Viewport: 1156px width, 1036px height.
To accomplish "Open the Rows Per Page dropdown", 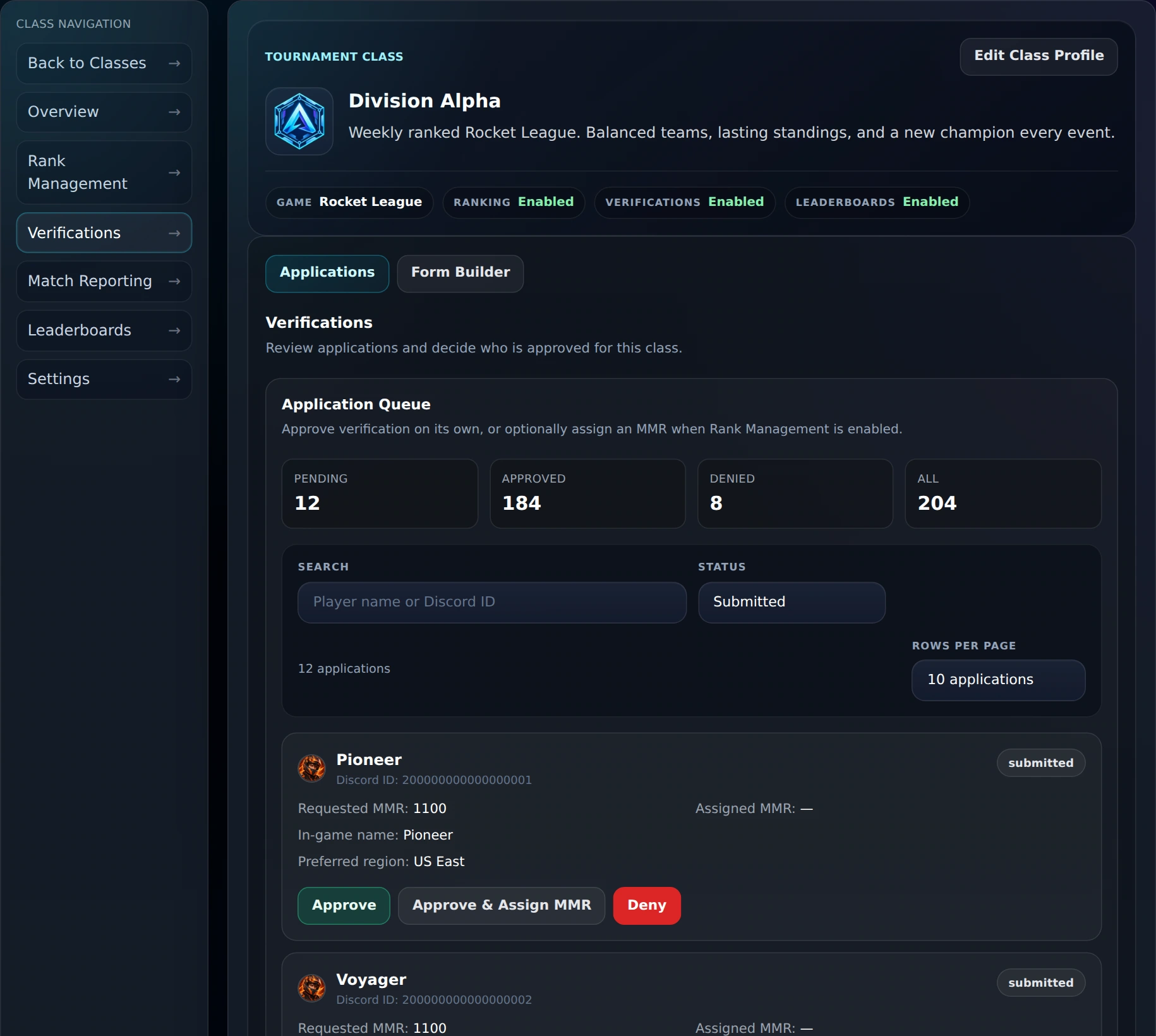I will (998, 680).
